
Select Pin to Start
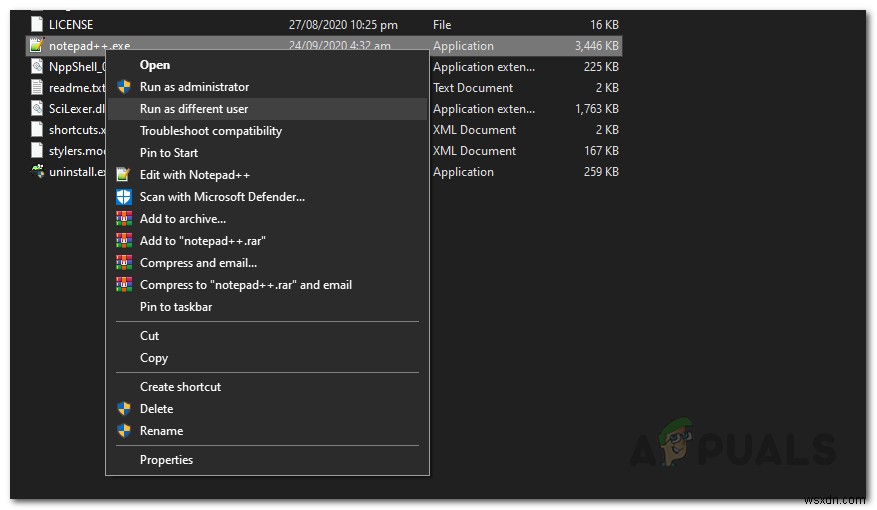[x=169, y=153]
